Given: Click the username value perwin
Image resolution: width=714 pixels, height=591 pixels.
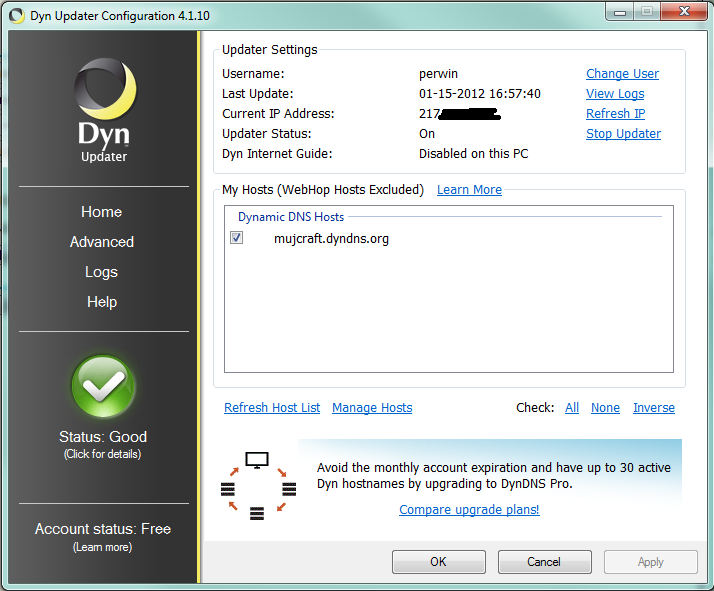Looking at the screenshot, I should coord(439,74).
